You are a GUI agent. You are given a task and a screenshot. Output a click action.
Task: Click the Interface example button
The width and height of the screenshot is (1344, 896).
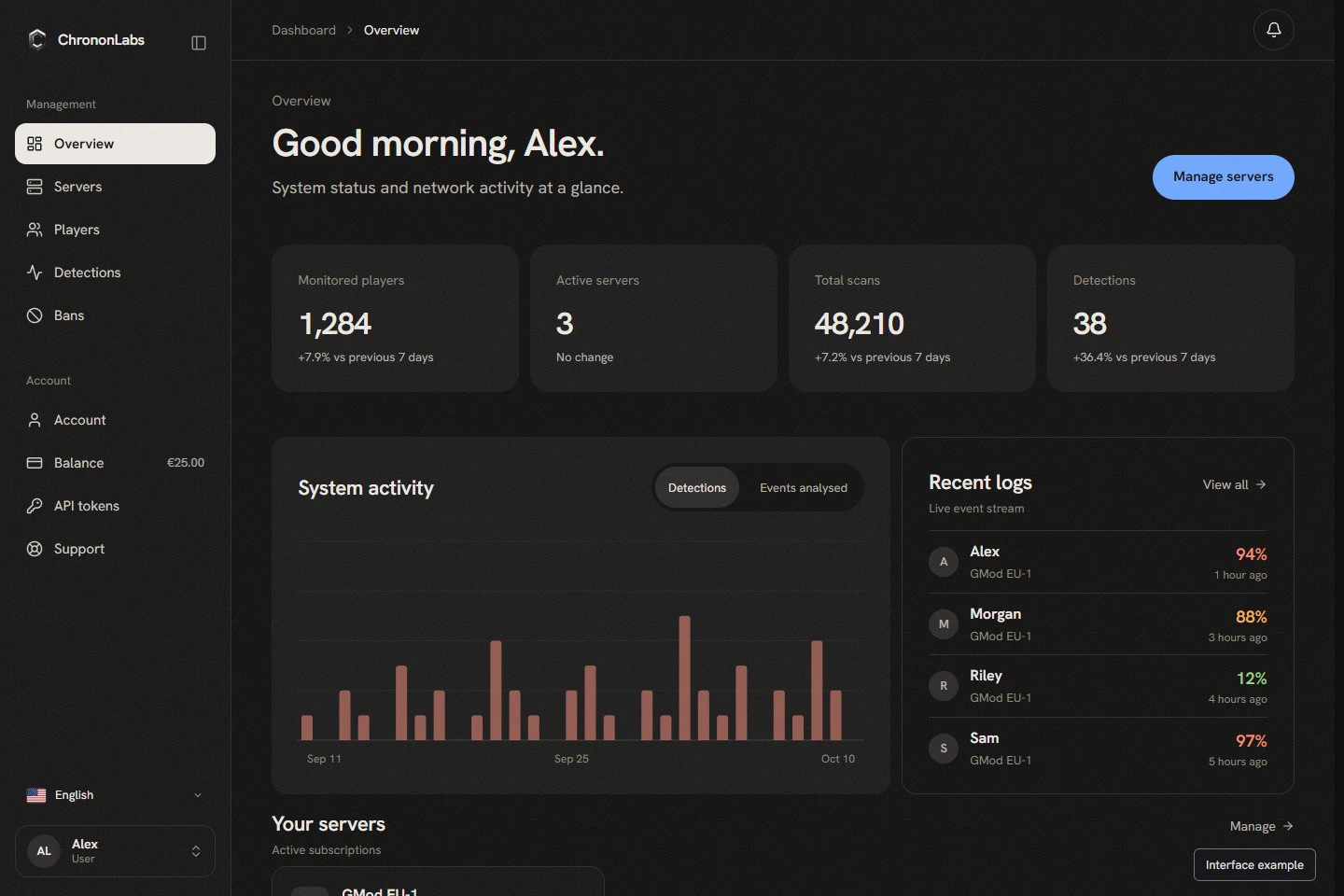tap(1254, 865)
